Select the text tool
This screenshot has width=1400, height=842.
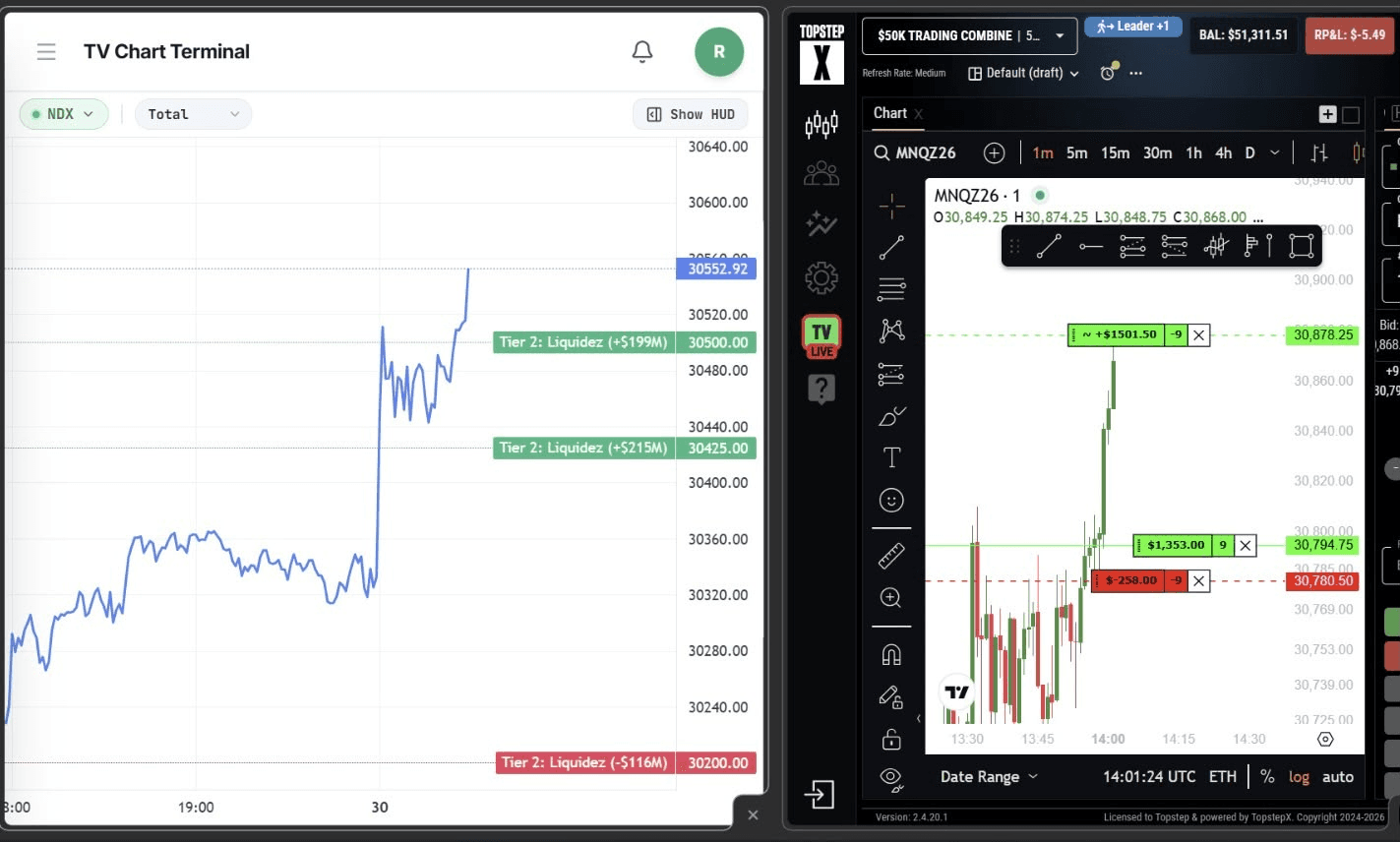point(891,457)
